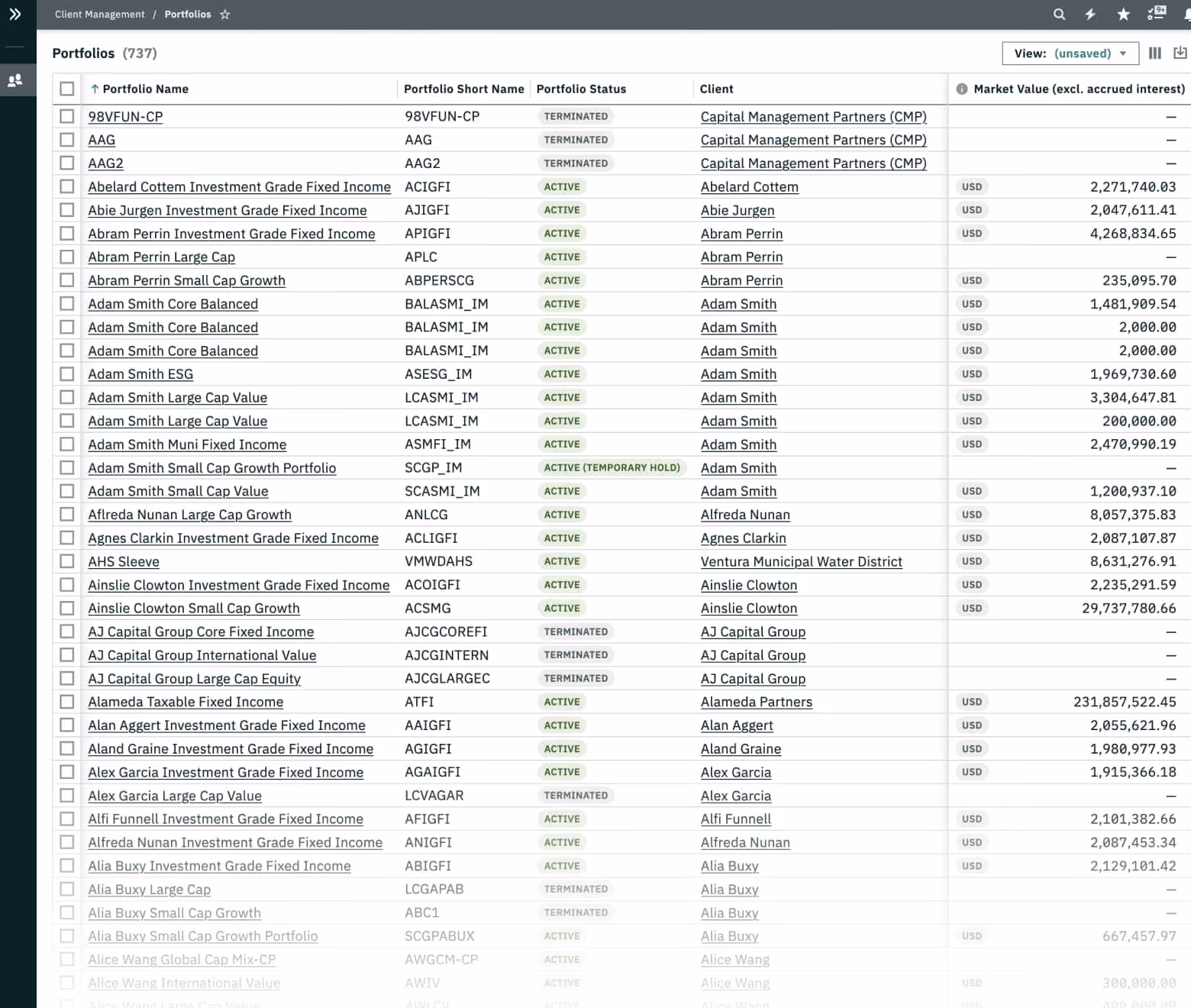This screenshot has height=1008, width=1191.
Task: Select Adam Smith ESG row checkbox
Action: click(67, 373)
